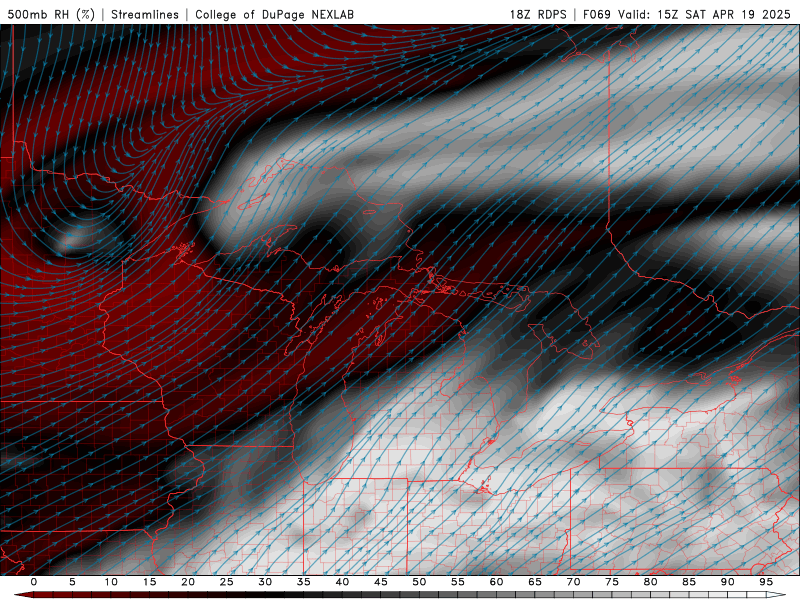Click the '55' color scale label
The image size is (800, 600).
pos(458,582)
